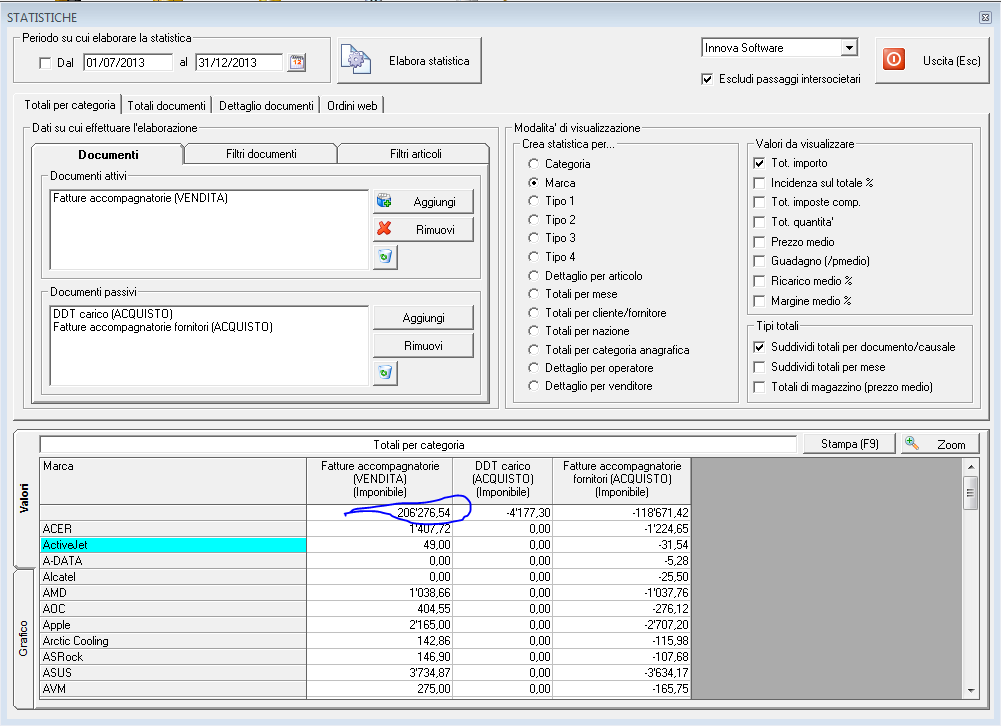Click the end date field 31/12/2013
Image resolution: width=1001 pixels, height=726 pixels.
[x=239, y=63]
